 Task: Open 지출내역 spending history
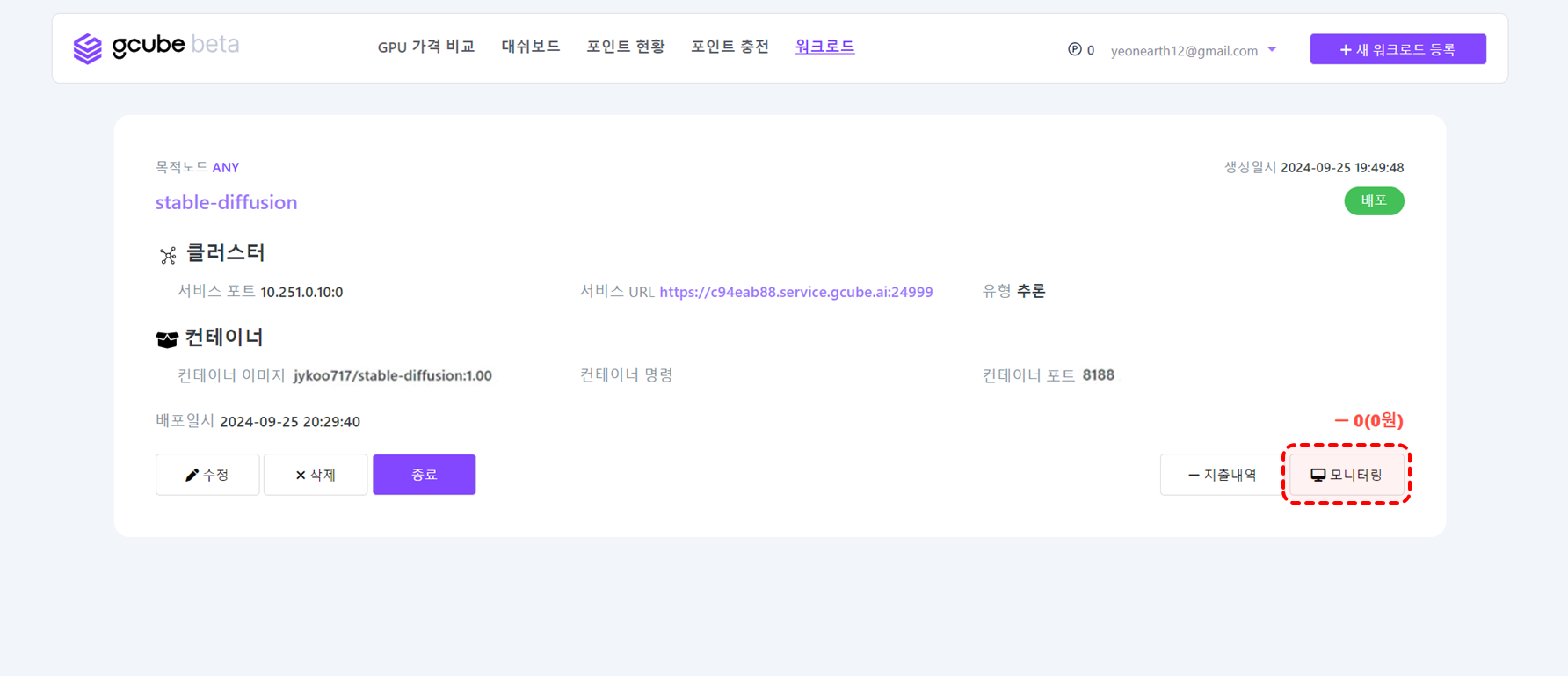(x=1222, y=475)
